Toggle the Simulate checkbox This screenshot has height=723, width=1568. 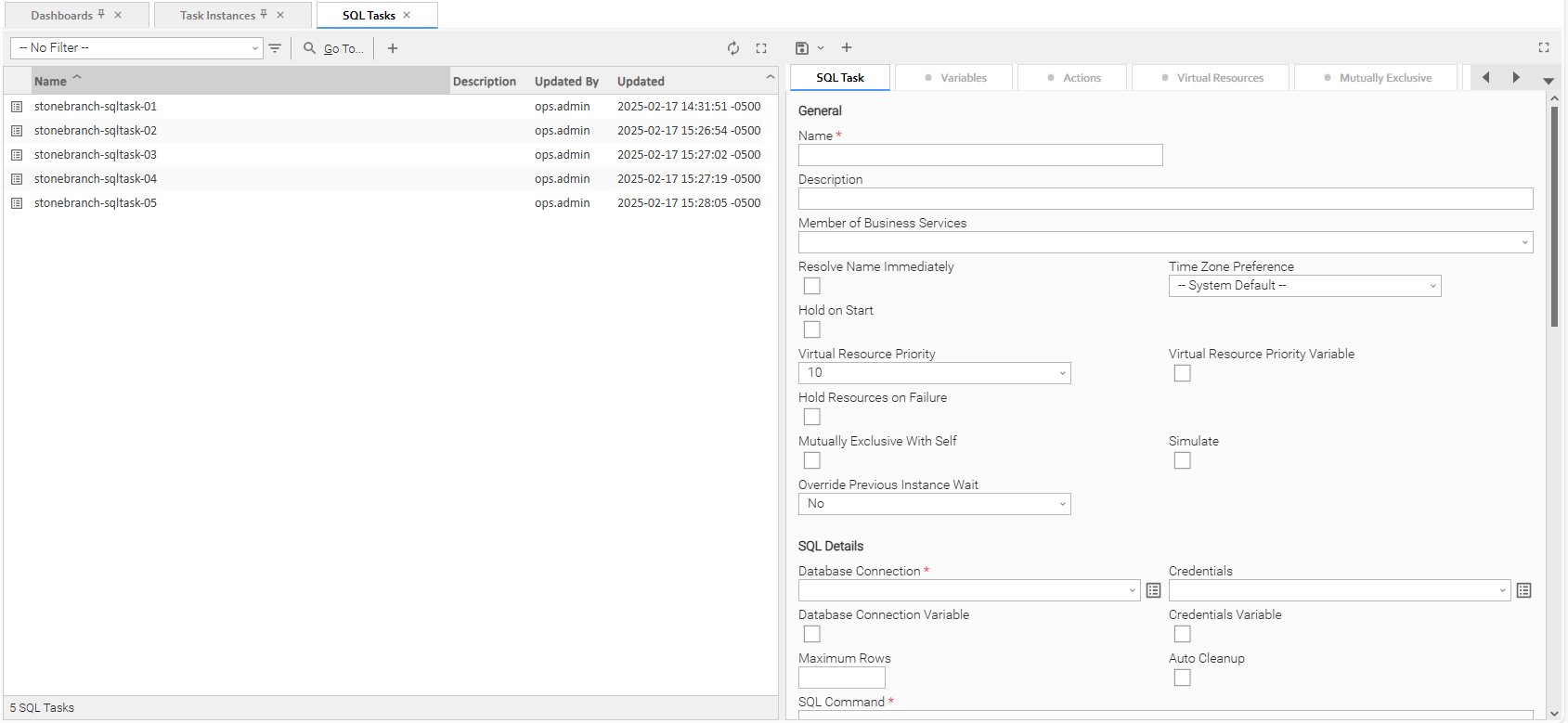[x=1182, y=460]
